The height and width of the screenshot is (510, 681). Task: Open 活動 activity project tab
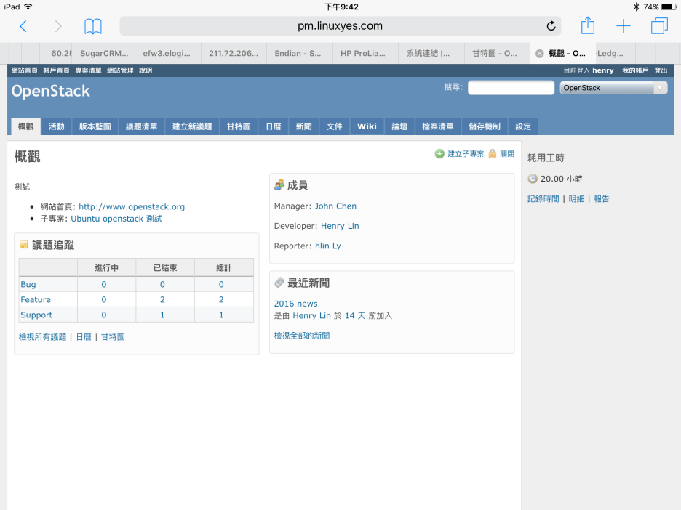[56, 126]
